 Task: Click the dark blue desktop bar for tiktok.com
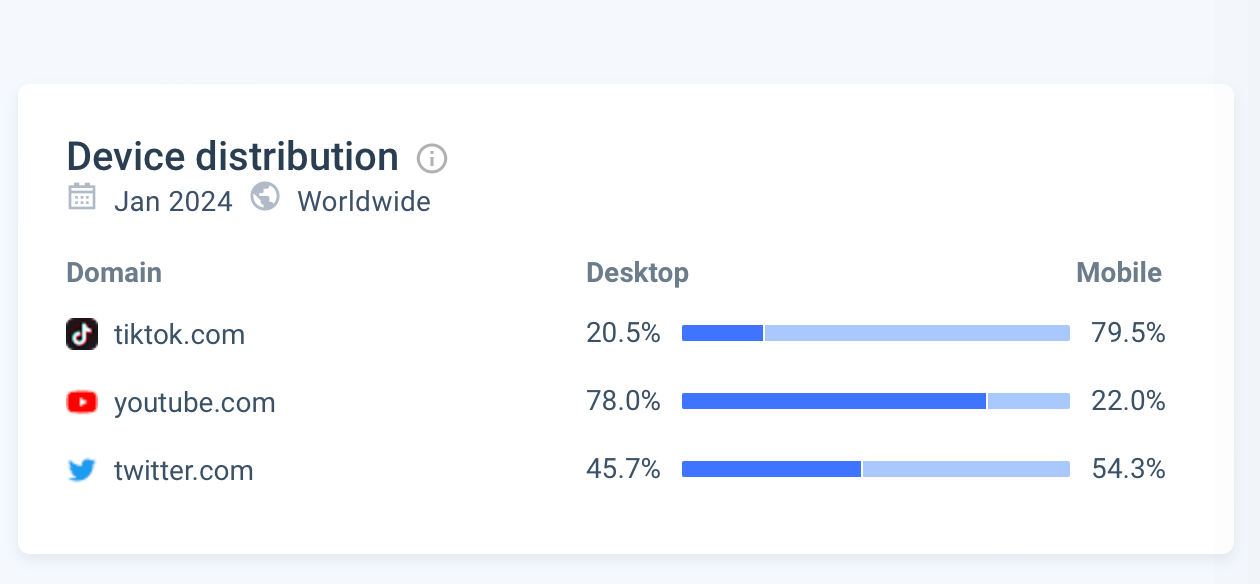722,334
